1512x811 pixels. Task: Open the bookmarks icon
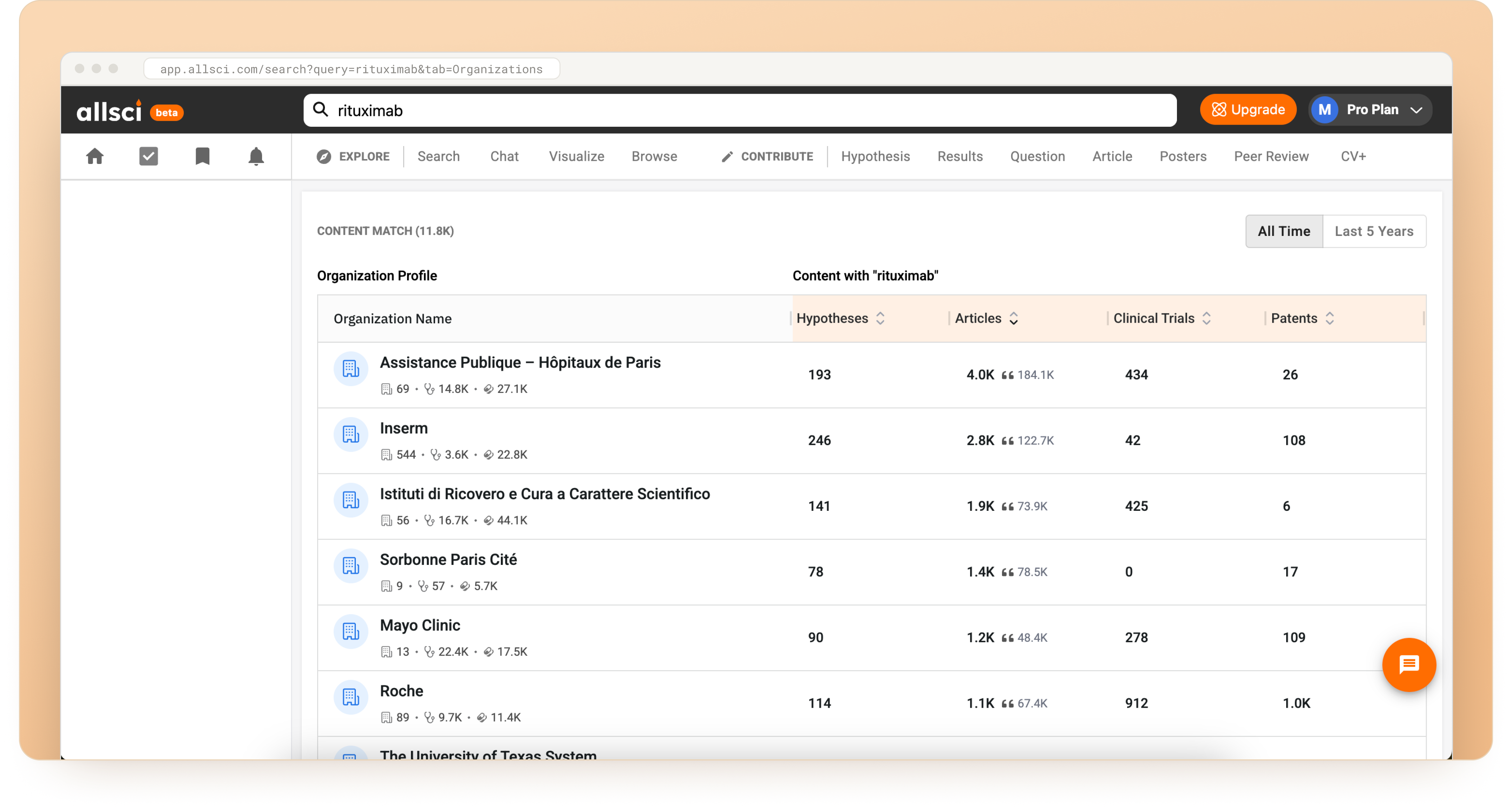pyautogui.click(x=203, y=156)
